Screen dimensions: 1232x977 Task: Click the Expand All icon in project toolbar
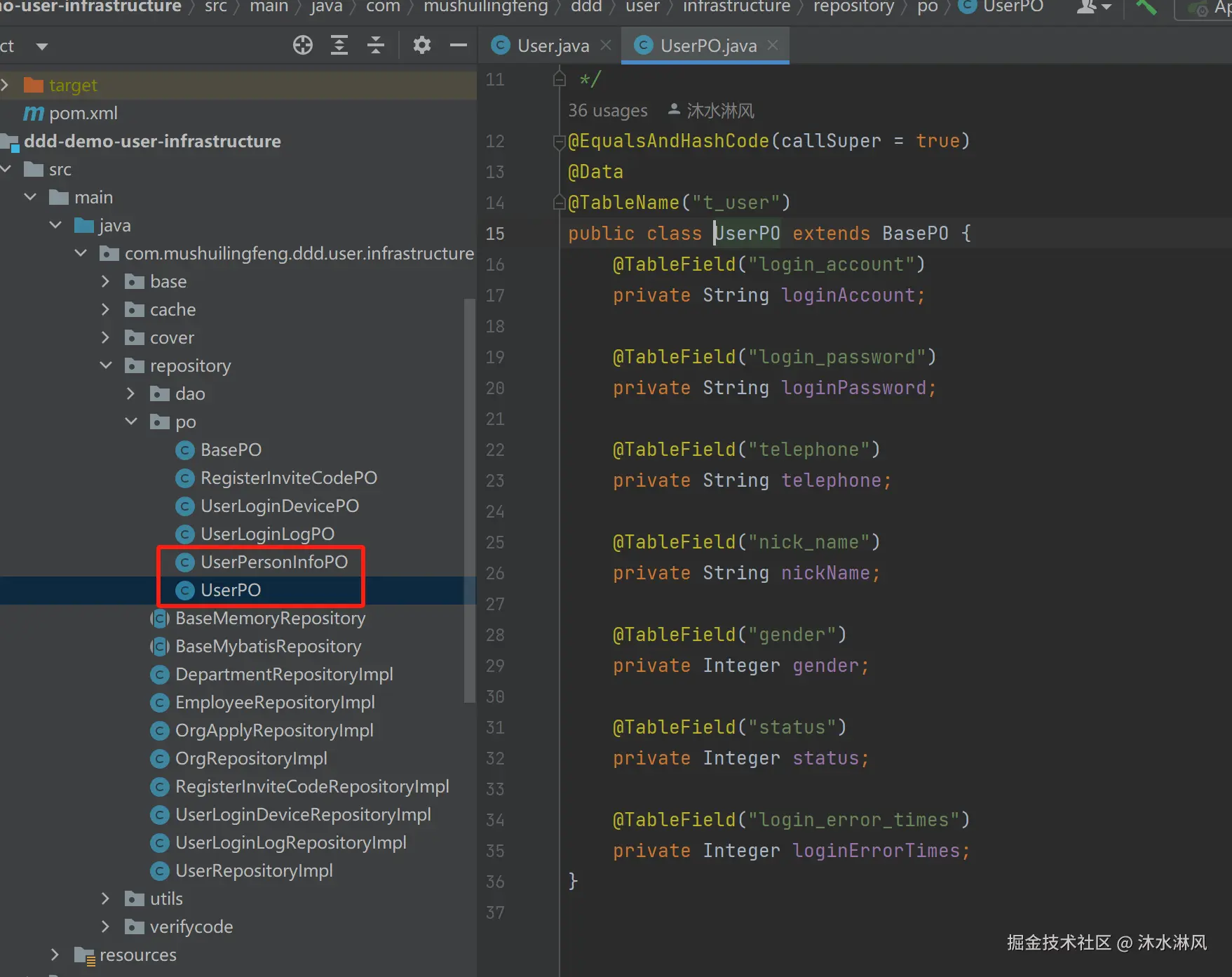[339, 46]
